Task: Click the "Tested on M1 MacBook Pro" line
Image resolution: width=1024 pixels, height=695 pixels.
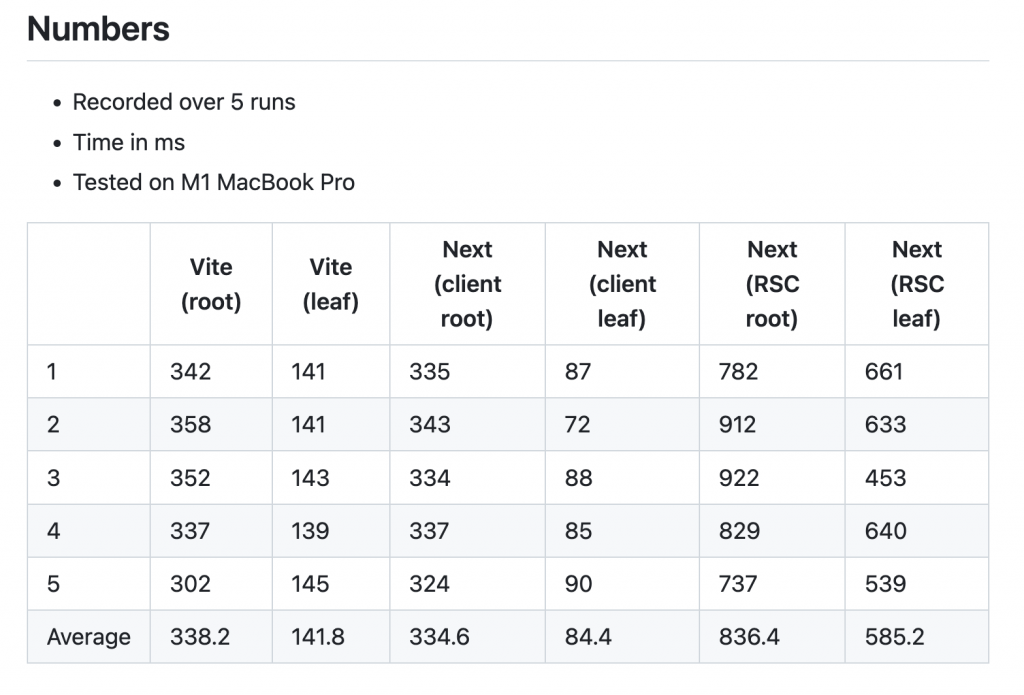Action: click(213, 182)
